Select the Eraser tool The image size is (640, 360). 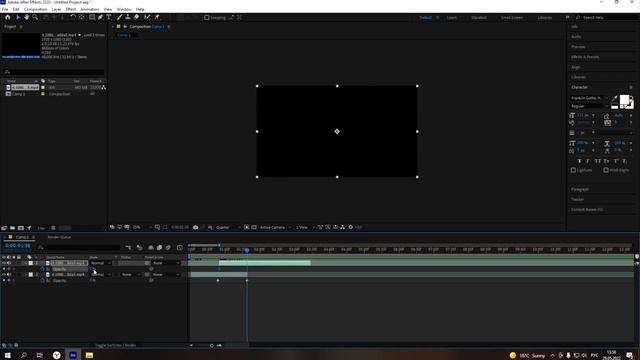pos(136,17)
